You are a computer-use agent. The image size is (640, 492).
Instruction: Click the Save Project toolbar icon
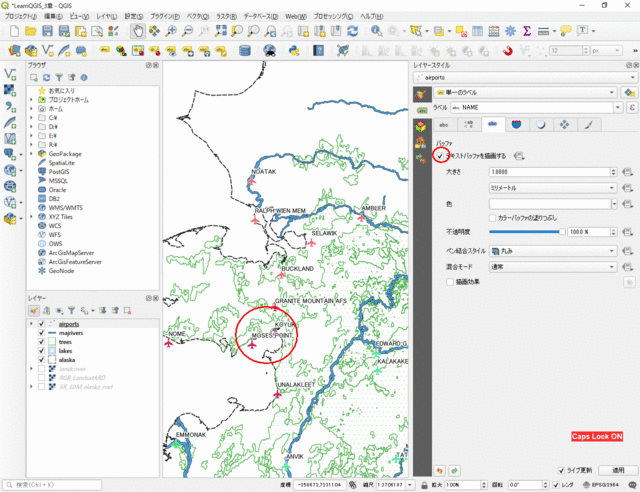[48, 31]
